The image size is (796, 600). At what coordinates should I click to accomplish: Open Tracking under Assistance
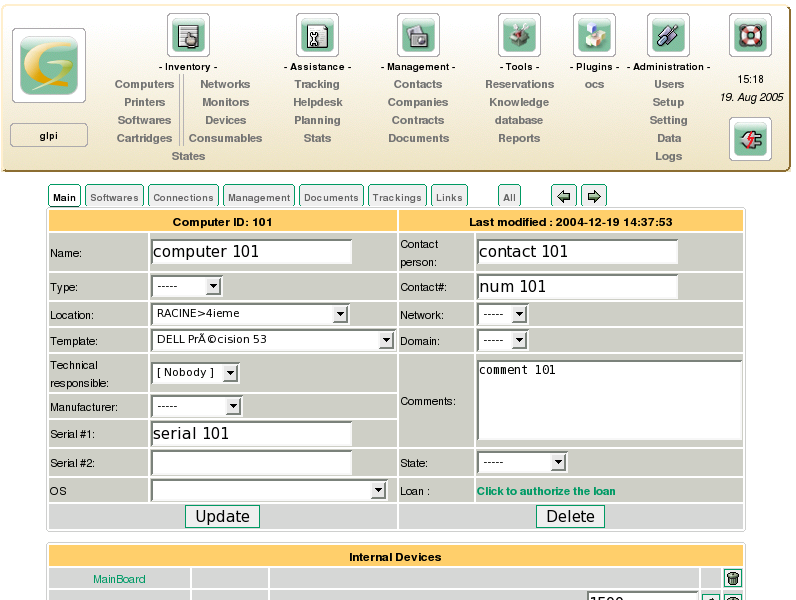317,84
